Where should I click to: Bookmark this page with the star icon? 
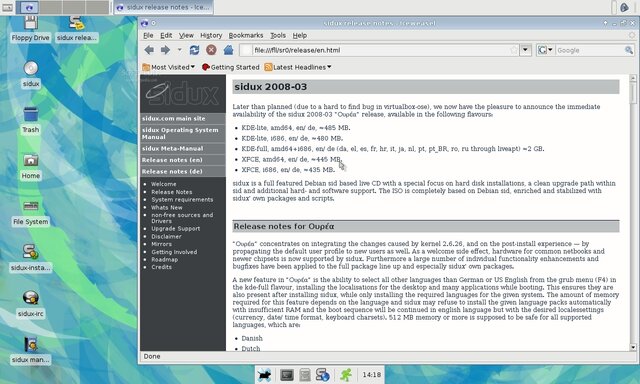click(x=514, y=50)
